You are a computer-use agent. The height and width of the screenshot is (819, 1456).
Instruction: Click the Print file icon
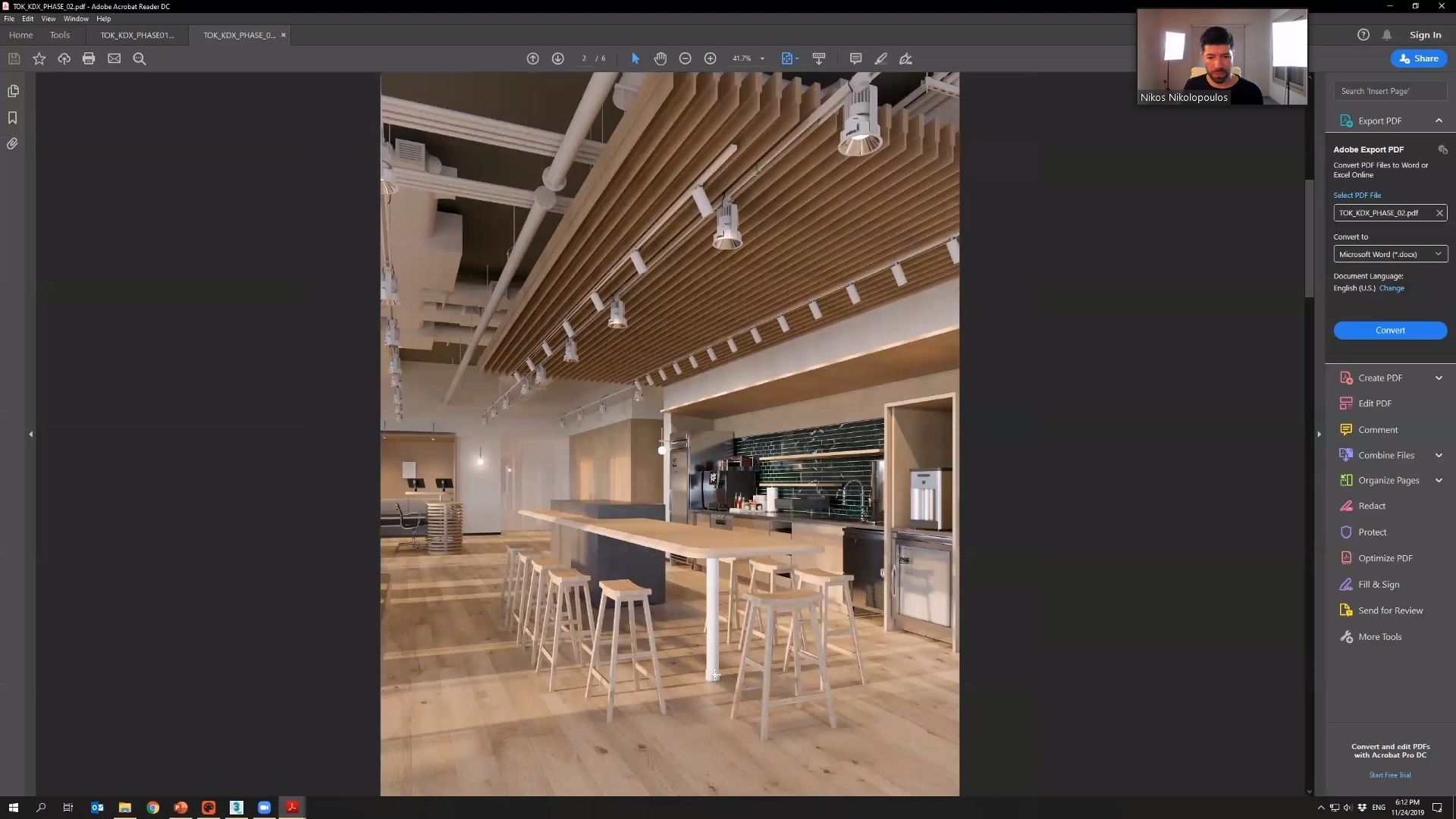[89, 58]
